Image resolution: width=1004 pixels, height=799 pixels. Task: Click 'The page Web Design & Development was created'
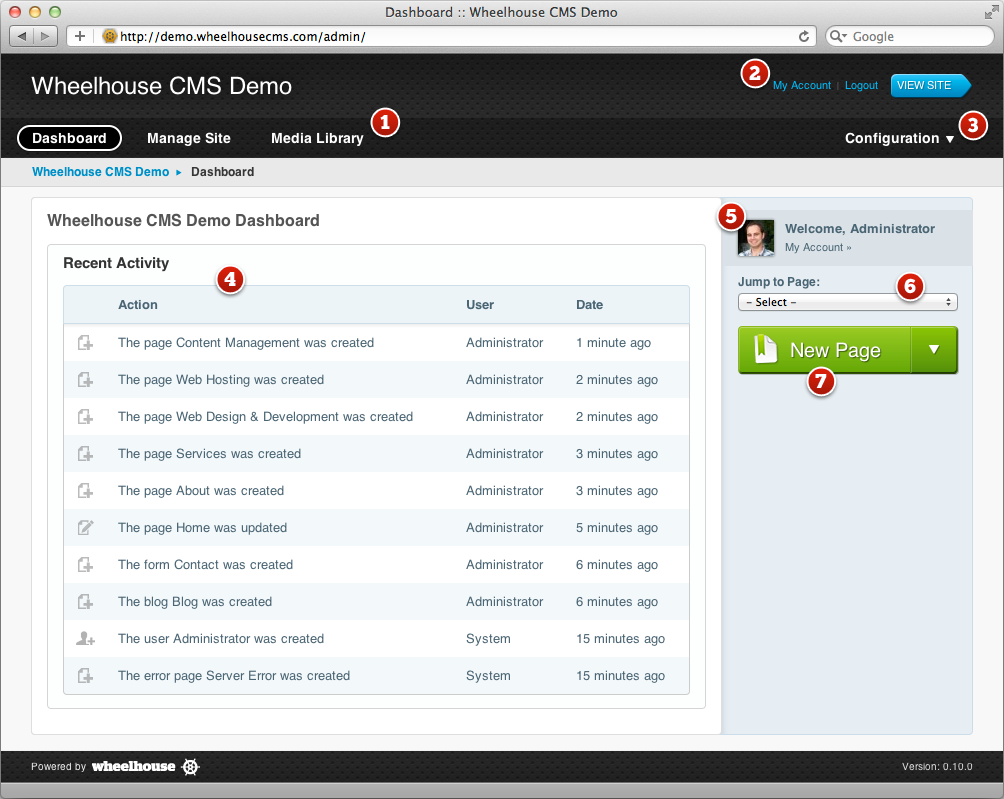coord(266,417)
